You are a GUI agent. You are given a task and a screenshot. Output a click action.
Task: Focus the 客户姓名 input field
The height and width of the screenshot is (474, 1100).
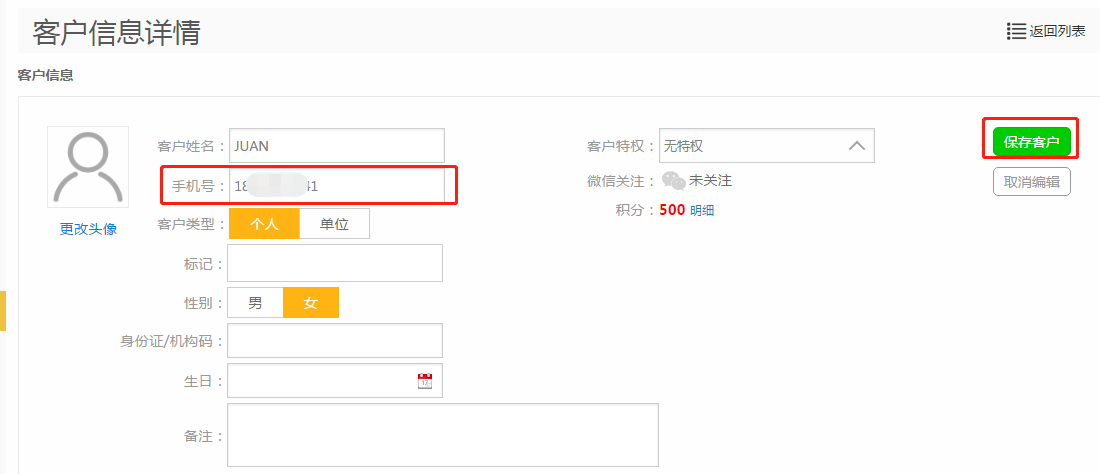[x=337, y=146]
